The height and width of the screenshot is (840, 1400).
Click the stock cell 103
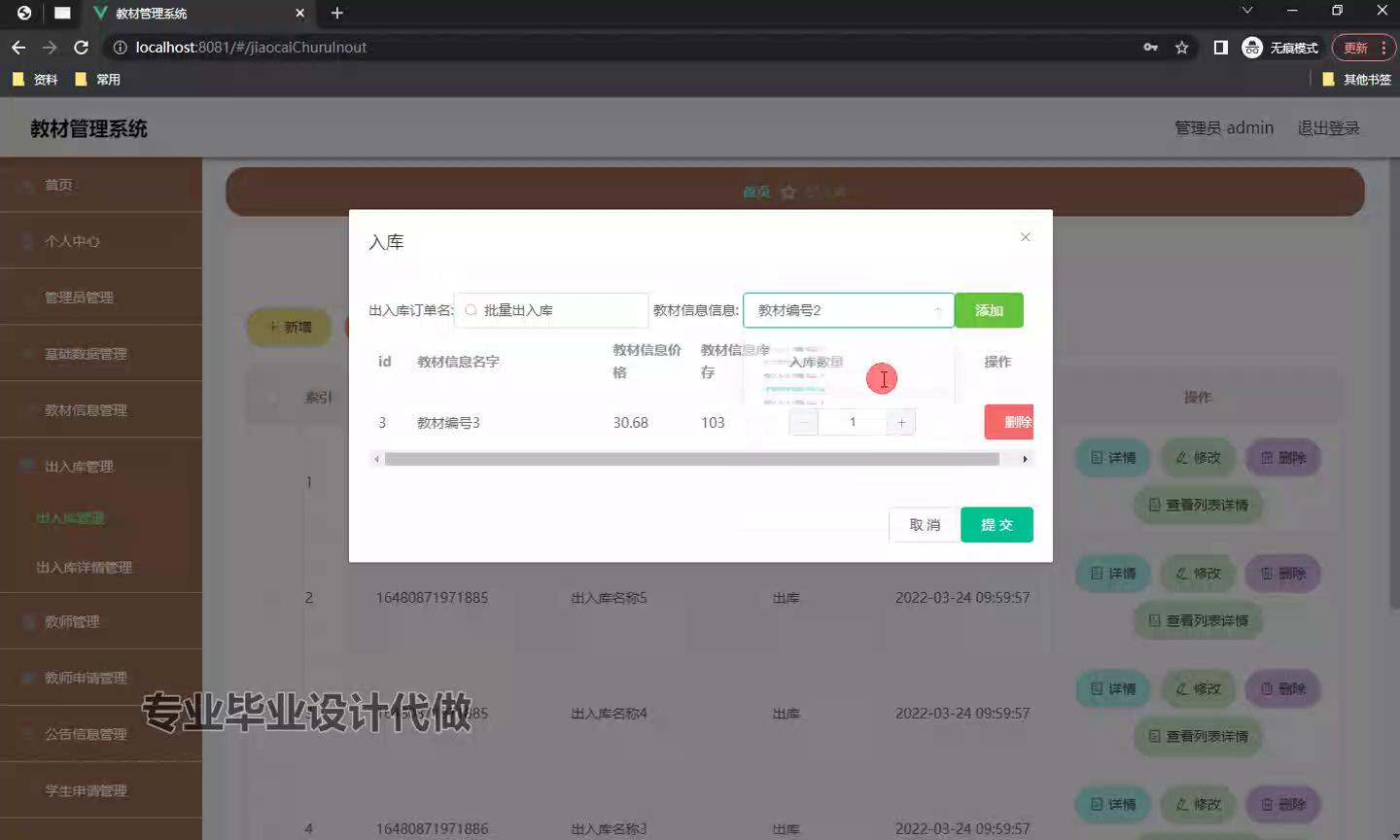[713, 423]
